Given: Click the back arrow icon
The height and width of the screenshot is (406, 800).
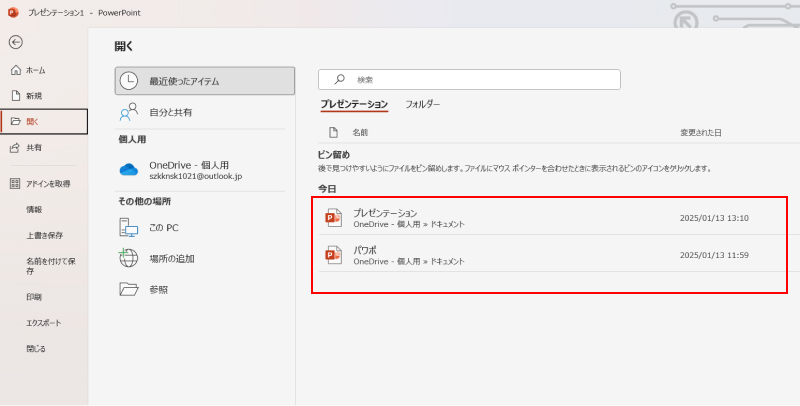Looking at the screenshot, I should coord(15,42).
